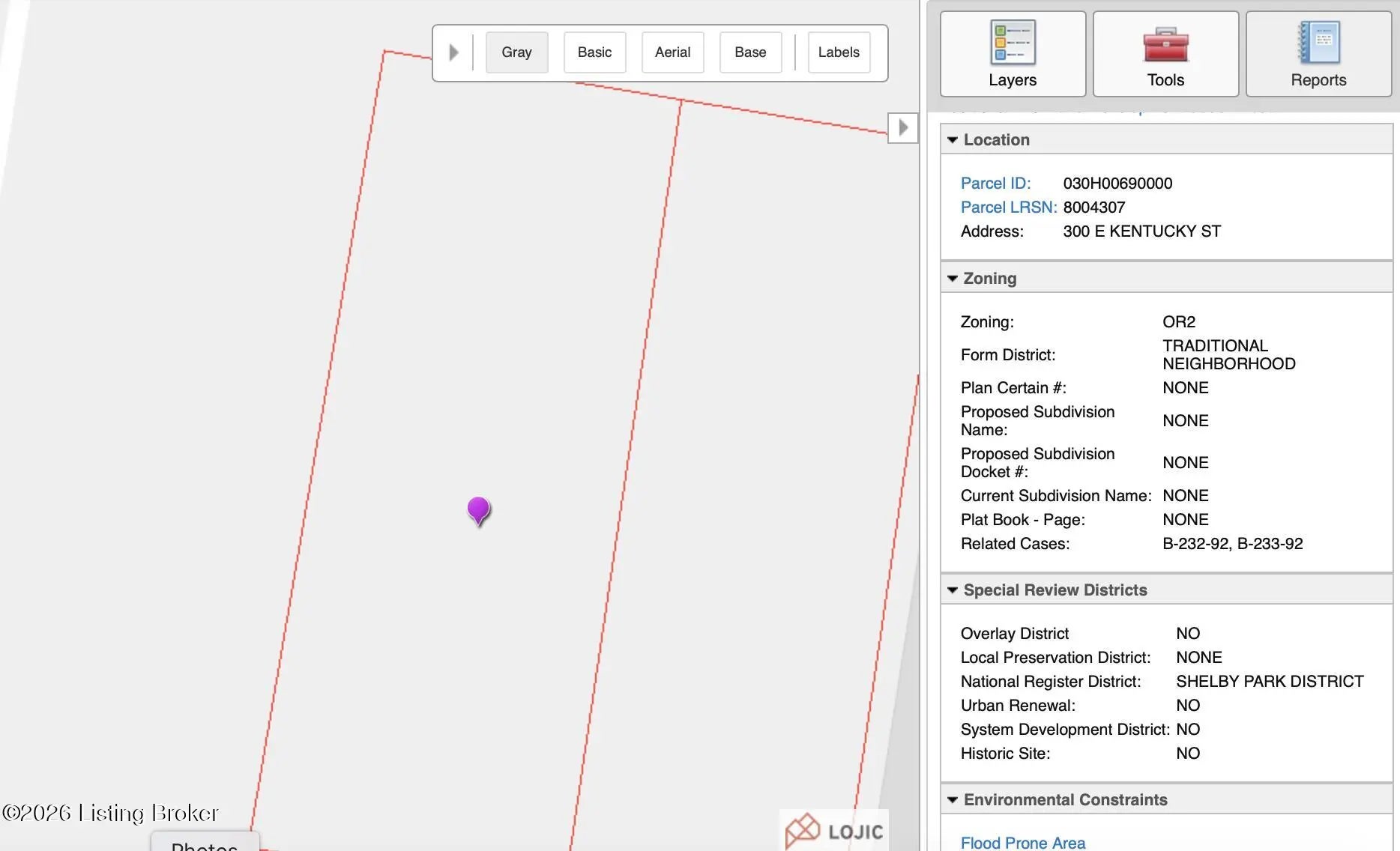Image resolution: width=1400 pixels, height=851 pixels.
Task: Switch basemap to Aerial
Action: tap(672, 52)
